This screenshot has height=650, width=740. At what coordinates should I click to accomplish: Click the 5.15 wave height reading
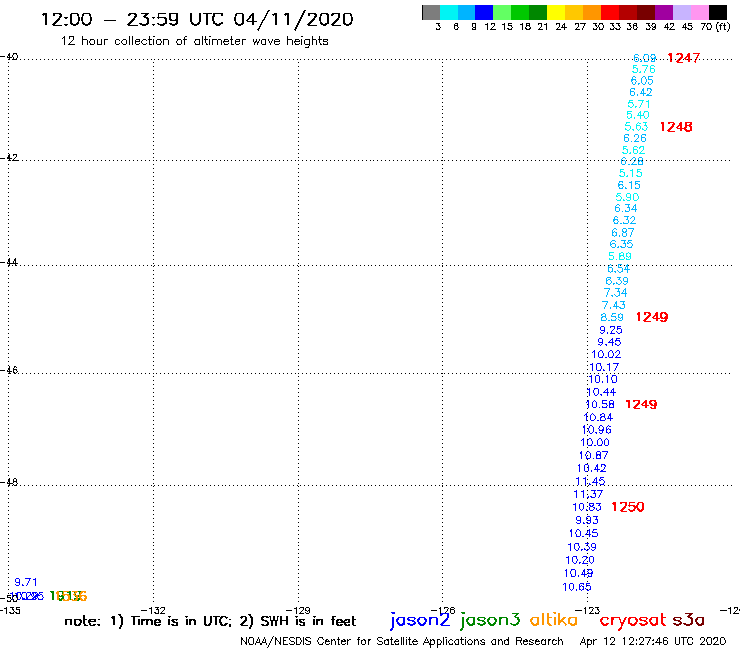point(631,173)
